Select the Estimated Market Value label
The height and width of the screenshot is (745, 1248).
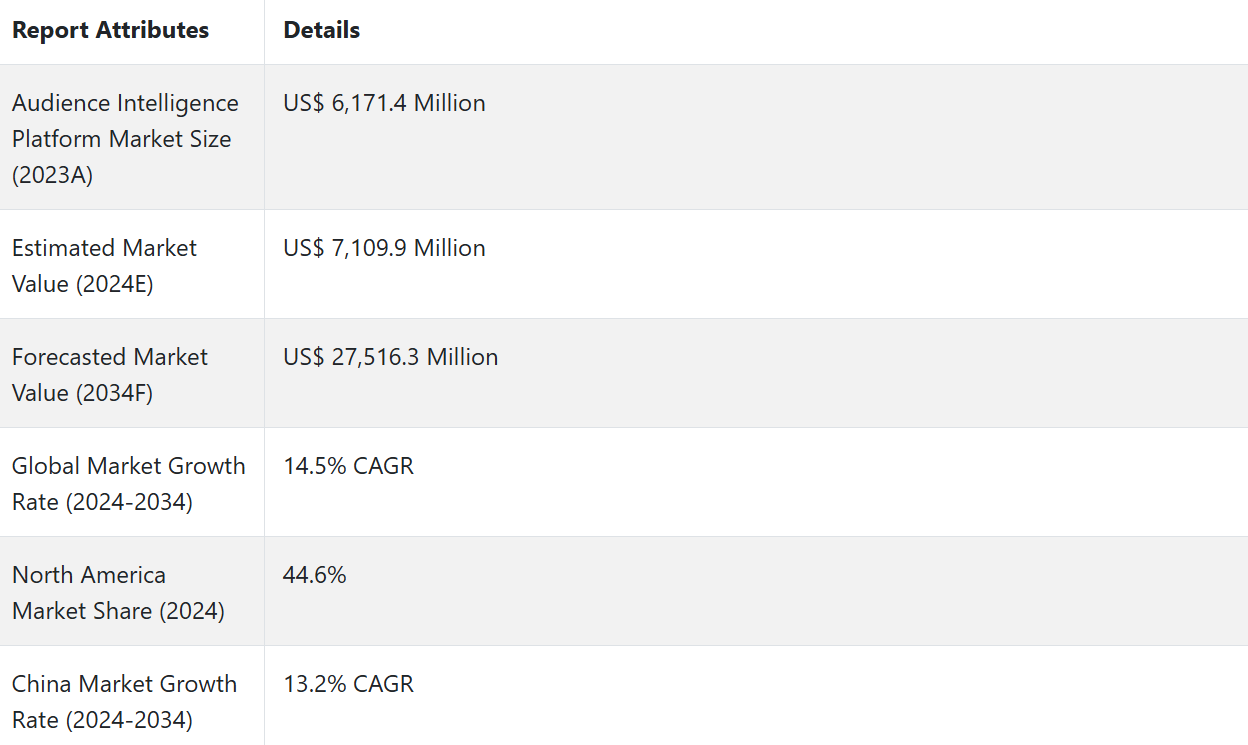coord(104,266)
